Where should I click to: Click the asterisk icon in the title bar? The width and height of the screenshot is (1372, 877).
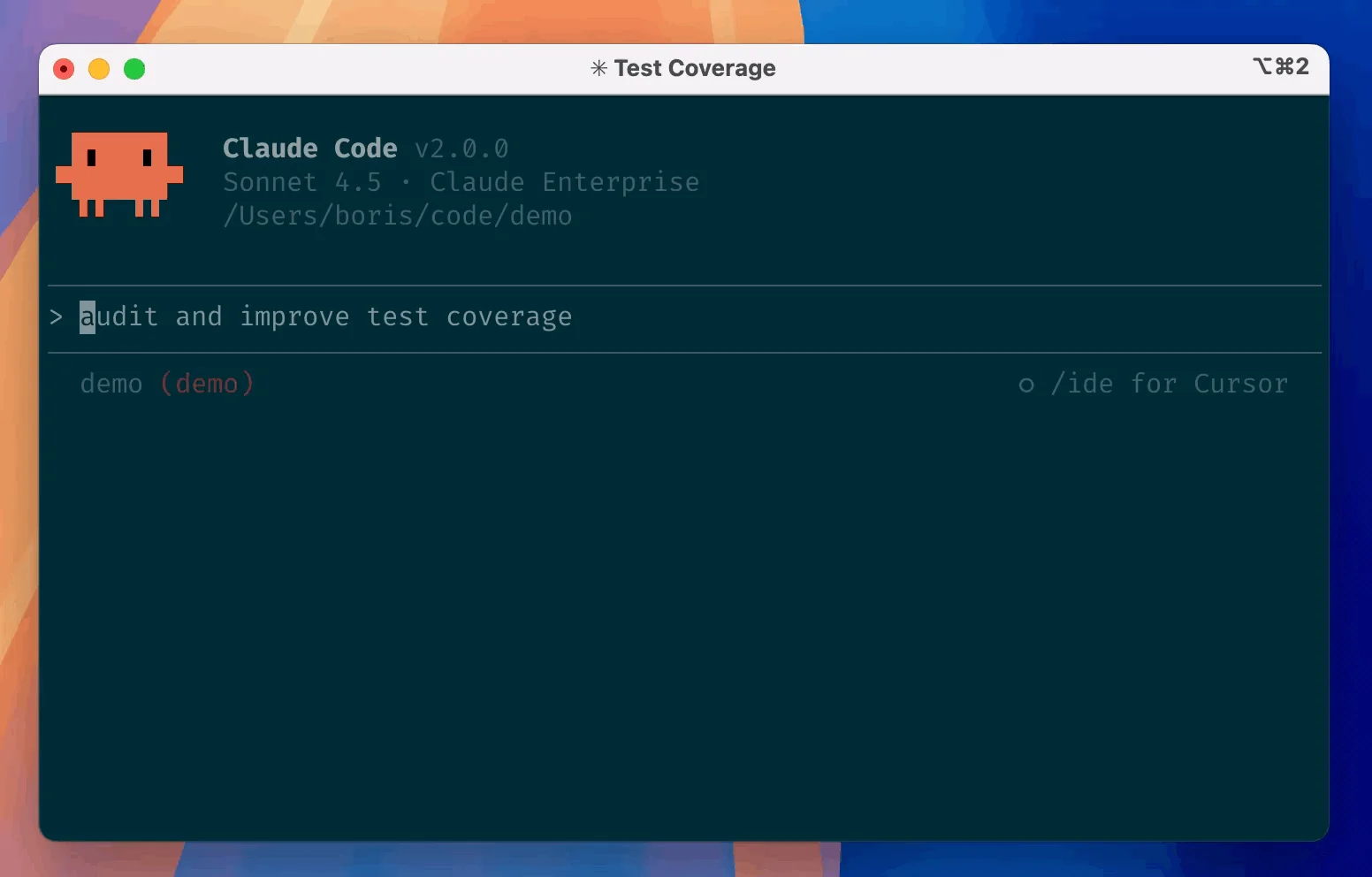(x=598, y=67)
